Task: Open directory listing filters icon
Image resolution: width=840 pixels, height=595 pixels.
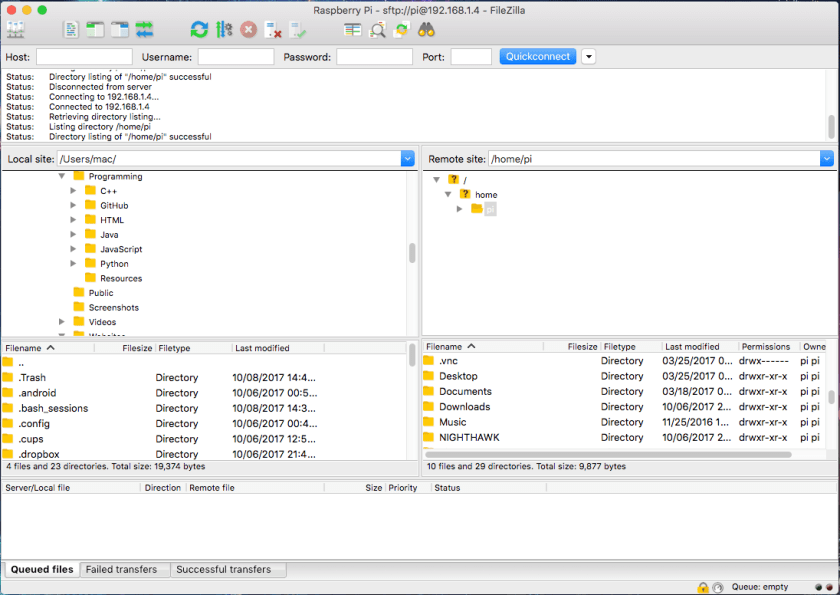Action: coord(352,30)
